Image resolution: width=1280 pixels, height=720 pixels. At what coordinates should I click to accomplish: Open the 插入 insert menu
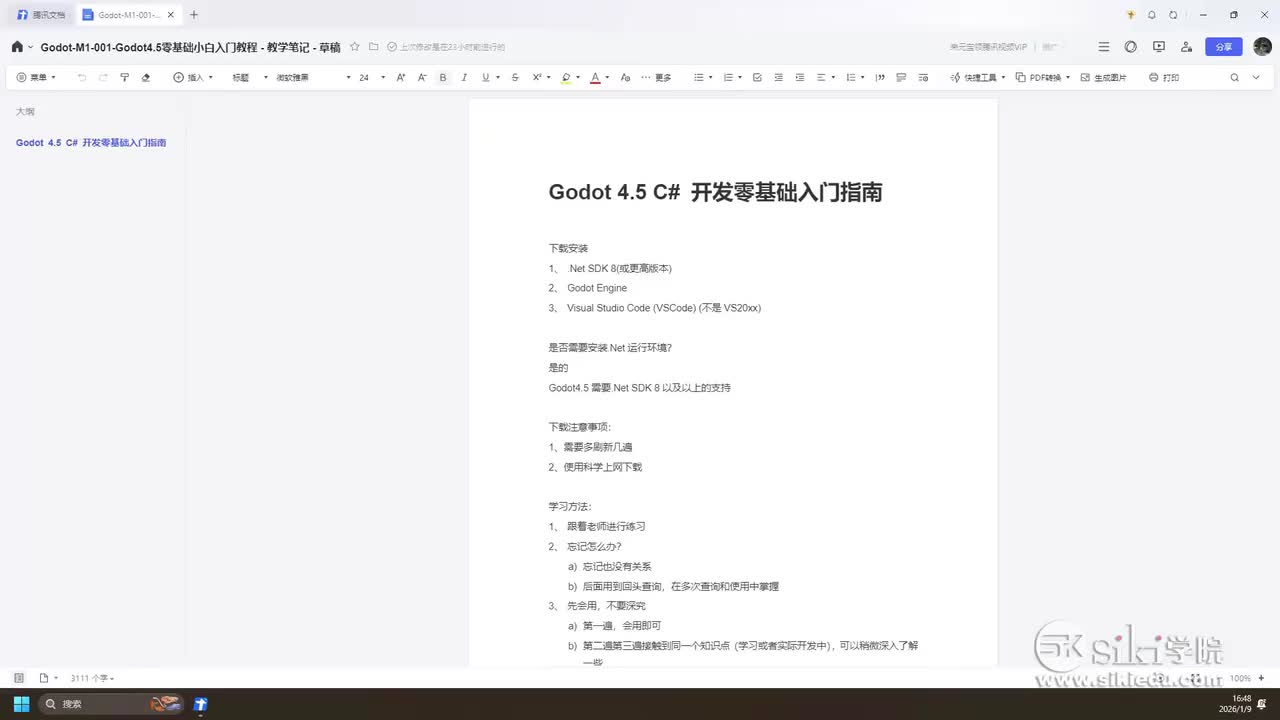tap(193, 77)
